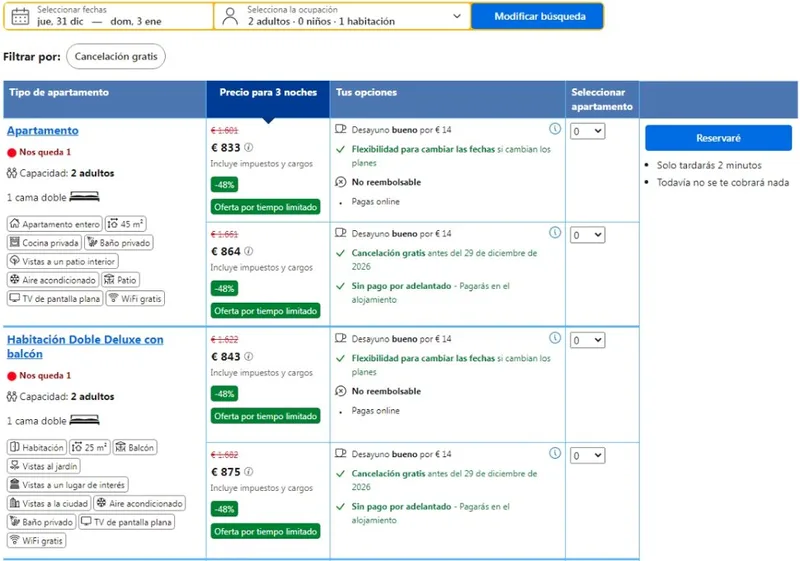Click the Cocina privada amenity tag
Image resolution: width=800 pixels, height=561 pixels.
click(44, 243)
